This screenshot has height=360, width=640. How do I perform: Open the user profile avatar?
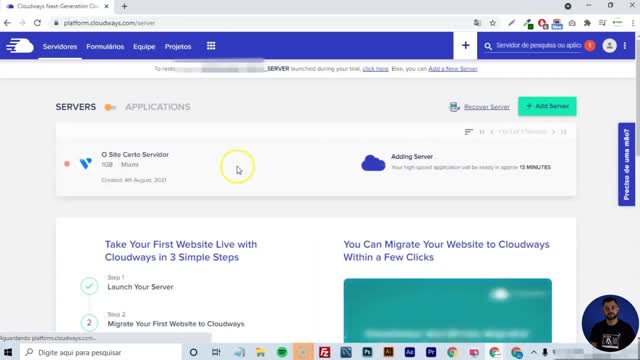(x=609, y=45)
